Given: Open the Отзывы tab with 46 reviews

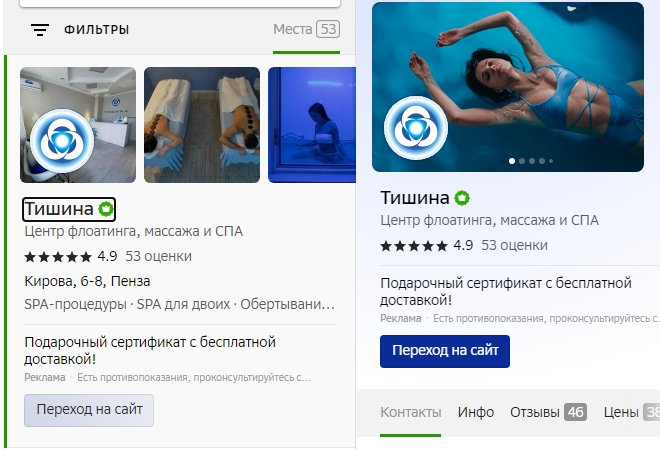Looking at the screenshot, I should [548, 412].
